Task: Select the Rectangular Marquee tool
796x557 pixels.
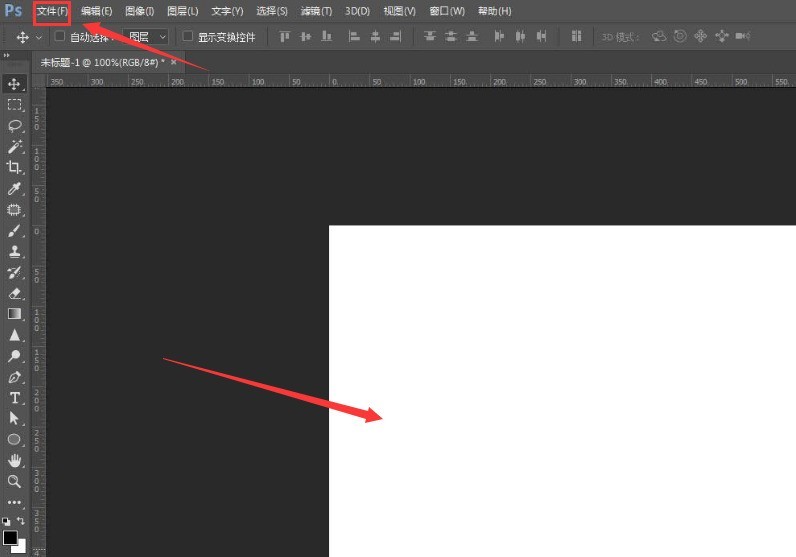Action: coord(15,104)
